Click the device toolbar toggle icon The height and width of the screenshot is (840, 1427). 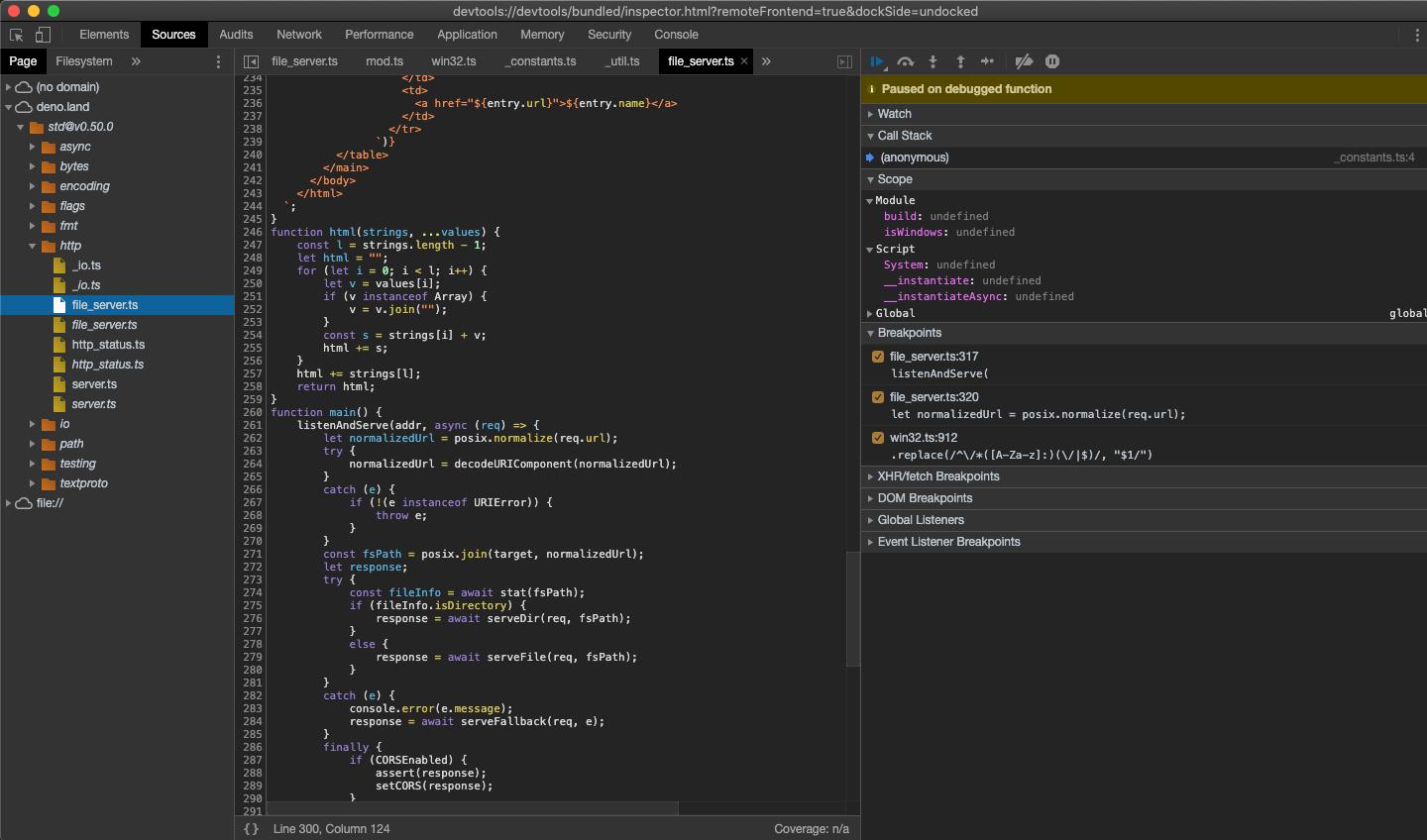click(42, 34)
